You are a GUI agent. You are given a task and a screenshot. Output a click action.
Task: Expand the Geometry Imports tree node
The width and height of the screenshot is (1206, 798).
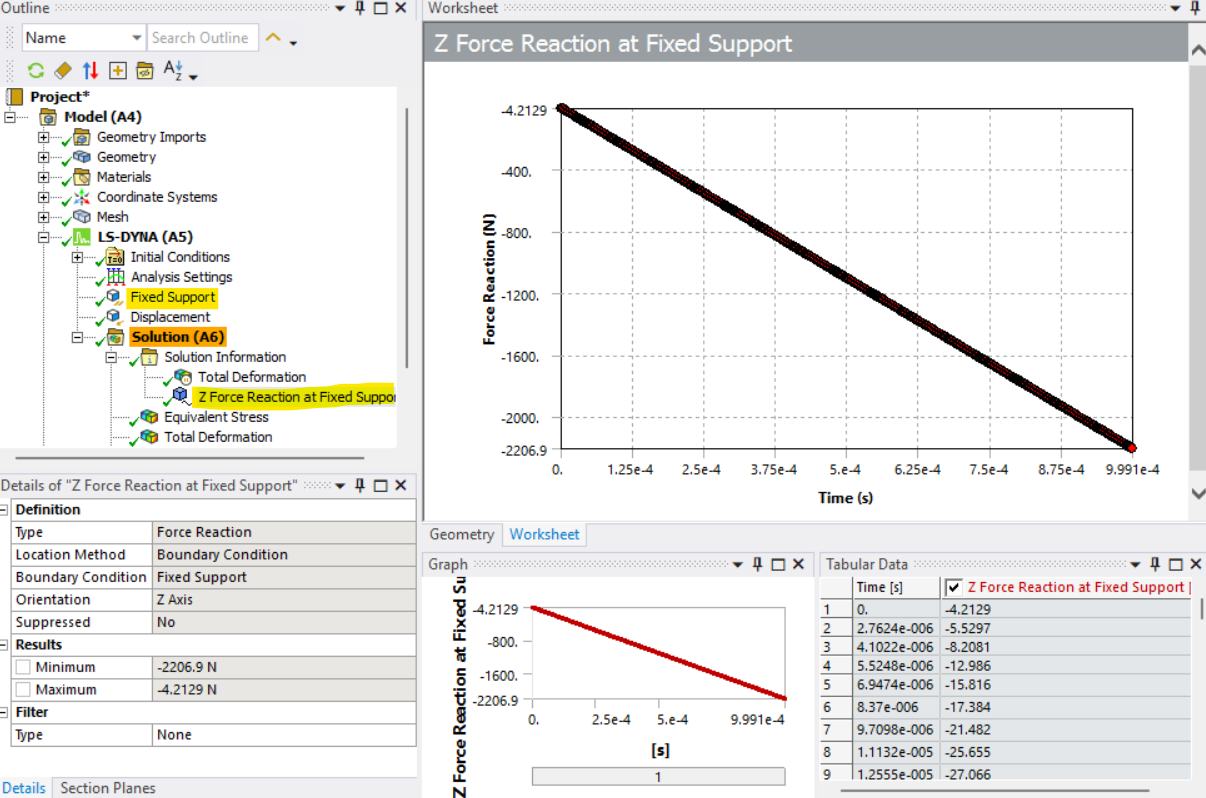(43, 137)
